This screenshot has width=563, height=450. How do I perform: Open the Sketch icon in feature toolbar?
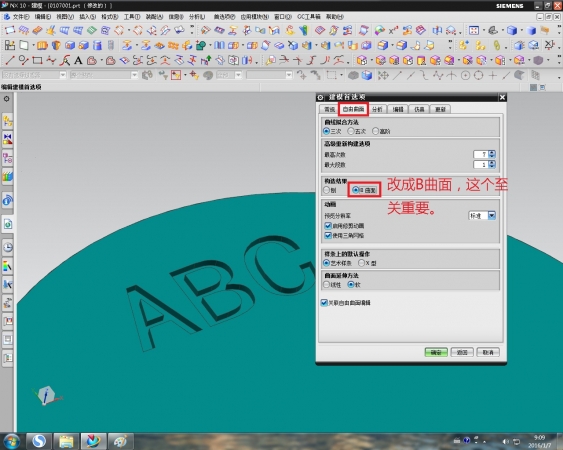[x=10, y=45]
